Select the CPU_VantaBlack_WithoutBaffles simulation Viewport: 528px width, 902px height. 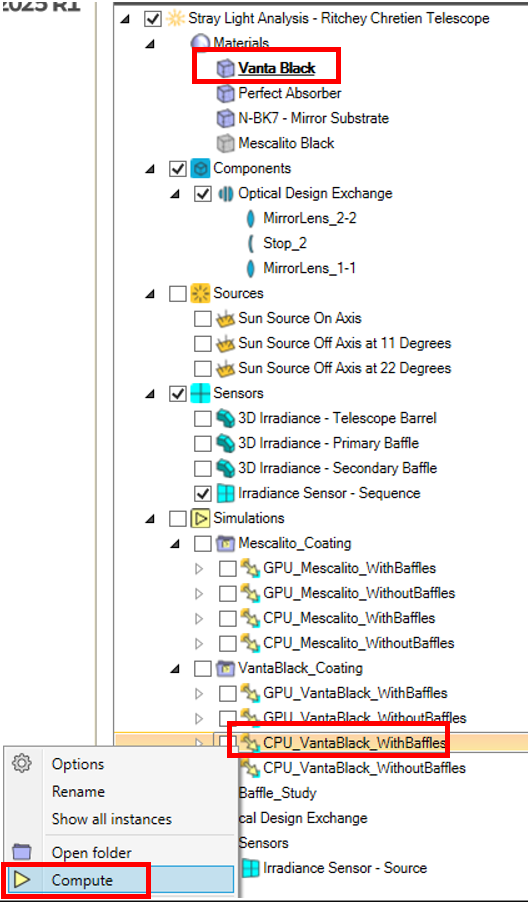coord(365,769)
